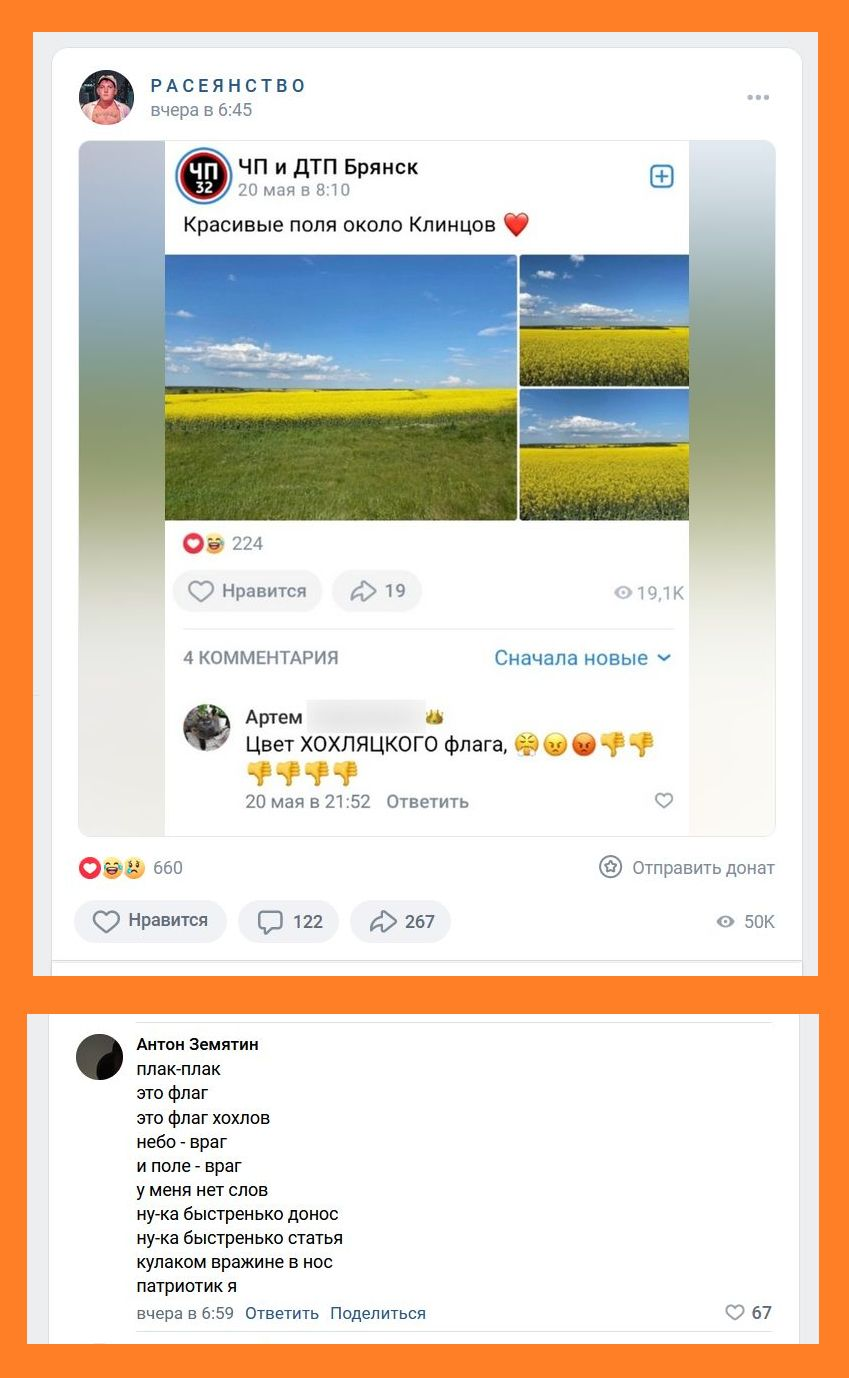
Task: Click the РАСЕЯНСТВО group avatar
Action: point(107,97)
